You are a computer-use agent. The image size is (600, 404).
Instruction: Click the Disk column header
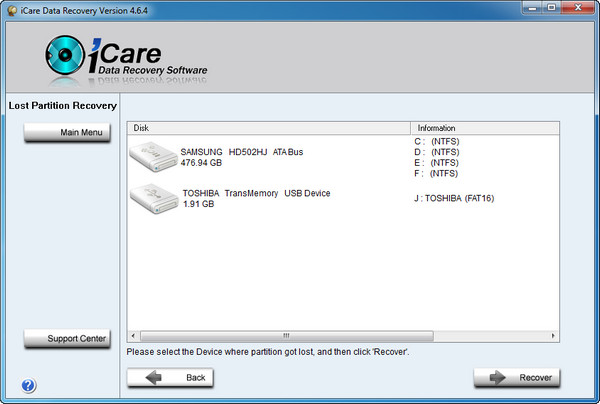[x=270, y=128]
